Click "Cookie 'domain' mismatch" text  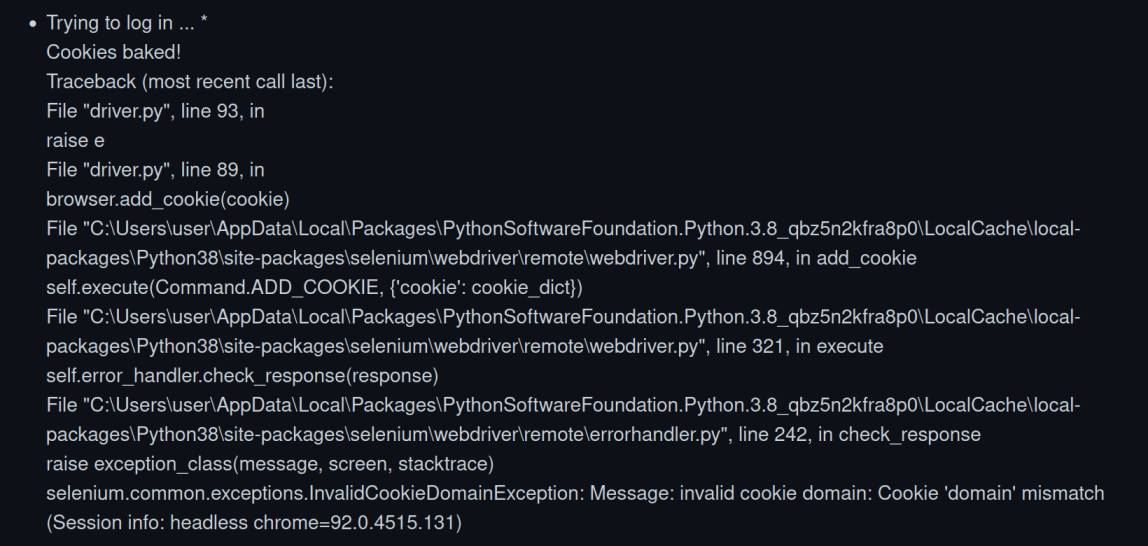click(x=990, y=494)
